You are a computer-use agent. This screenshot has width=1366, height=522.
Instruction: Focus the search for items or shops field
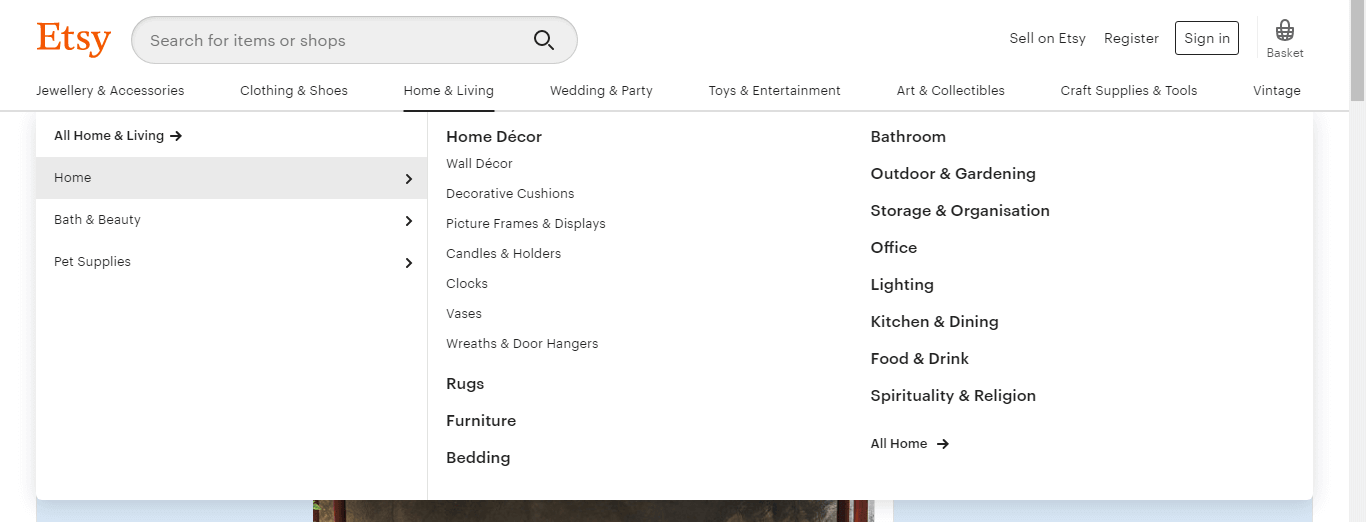354,40
